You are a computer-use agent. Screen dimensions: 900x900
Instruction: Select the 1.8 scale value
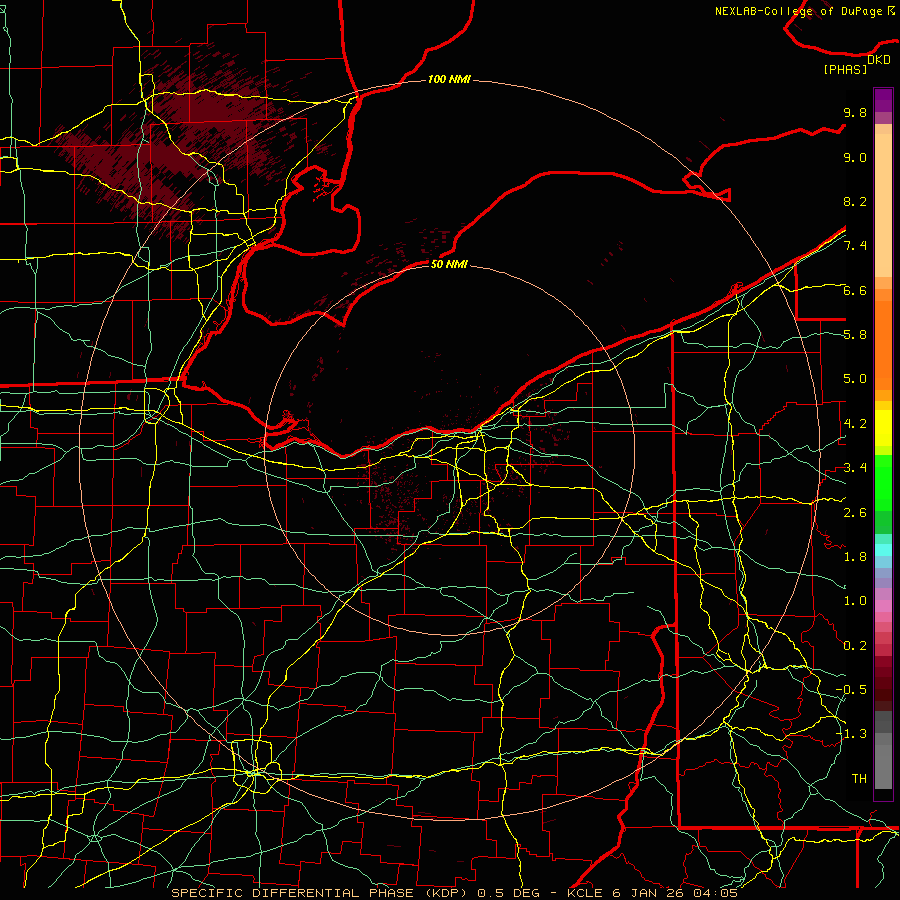(x=855, y=557)
